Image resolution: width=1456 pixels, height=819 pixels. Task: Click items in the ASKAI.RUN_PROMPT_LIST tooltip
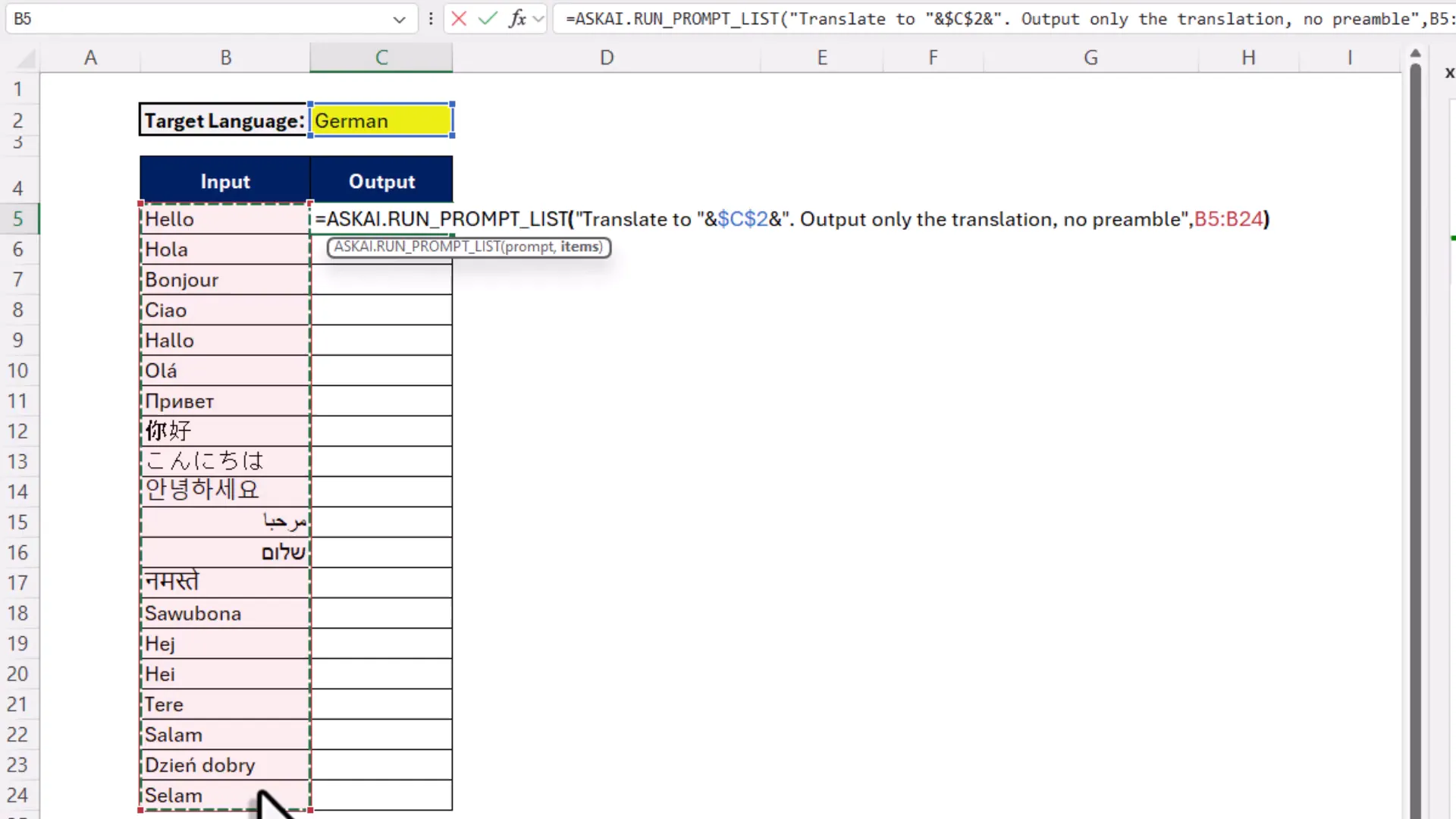(581, 246)
